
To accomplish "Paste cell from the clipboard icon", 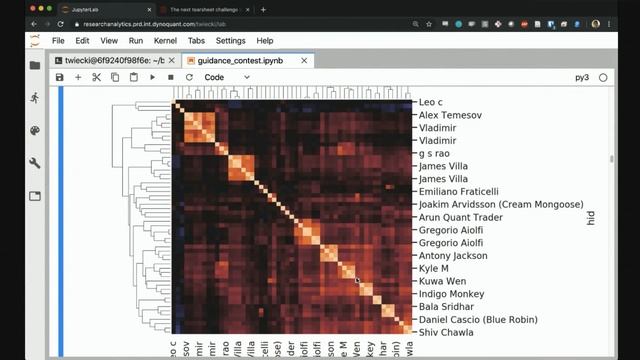I will pos(133,77).
